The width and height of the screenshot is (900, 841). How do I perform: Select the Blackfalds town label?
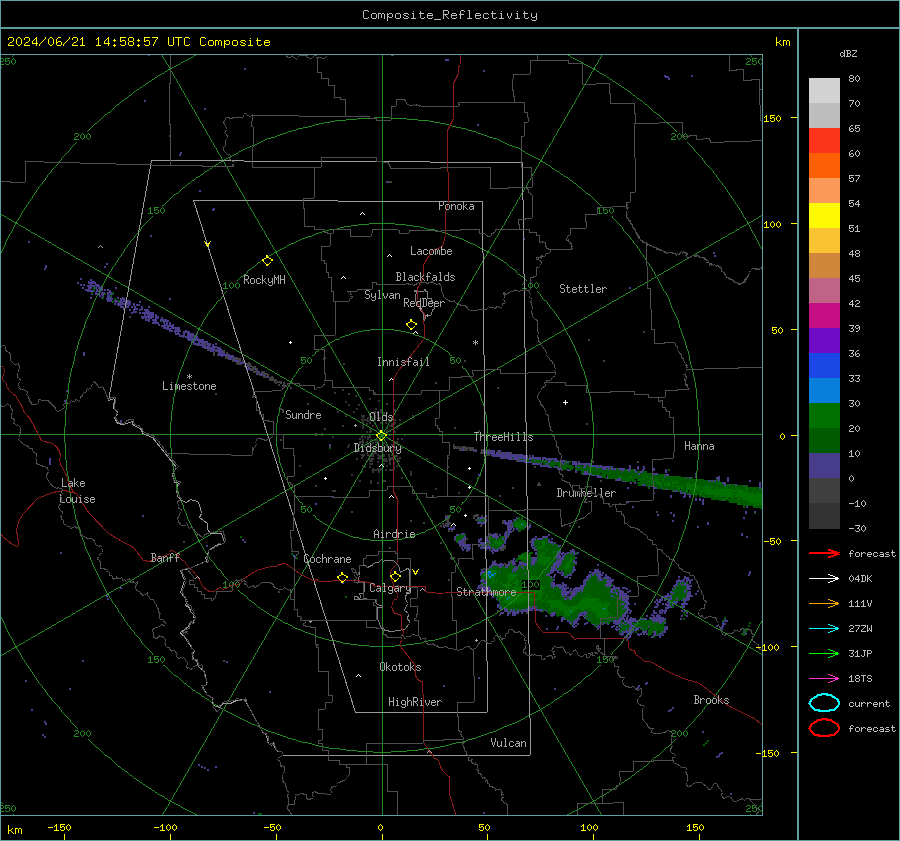(x=425, y=277)
